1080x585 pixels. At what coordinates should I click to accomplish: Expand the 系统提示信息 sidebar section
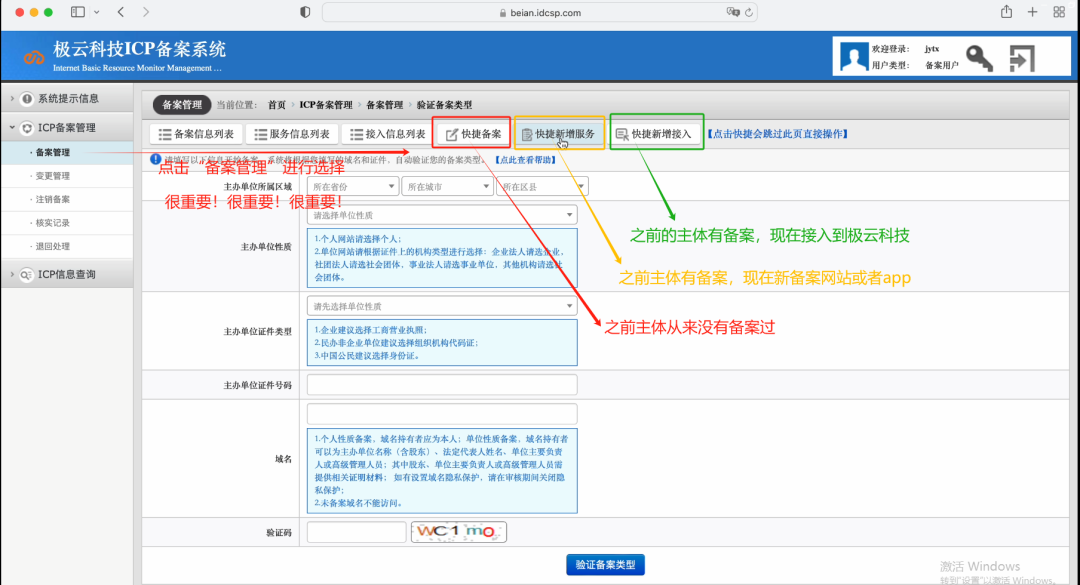(x=66, y=98)
